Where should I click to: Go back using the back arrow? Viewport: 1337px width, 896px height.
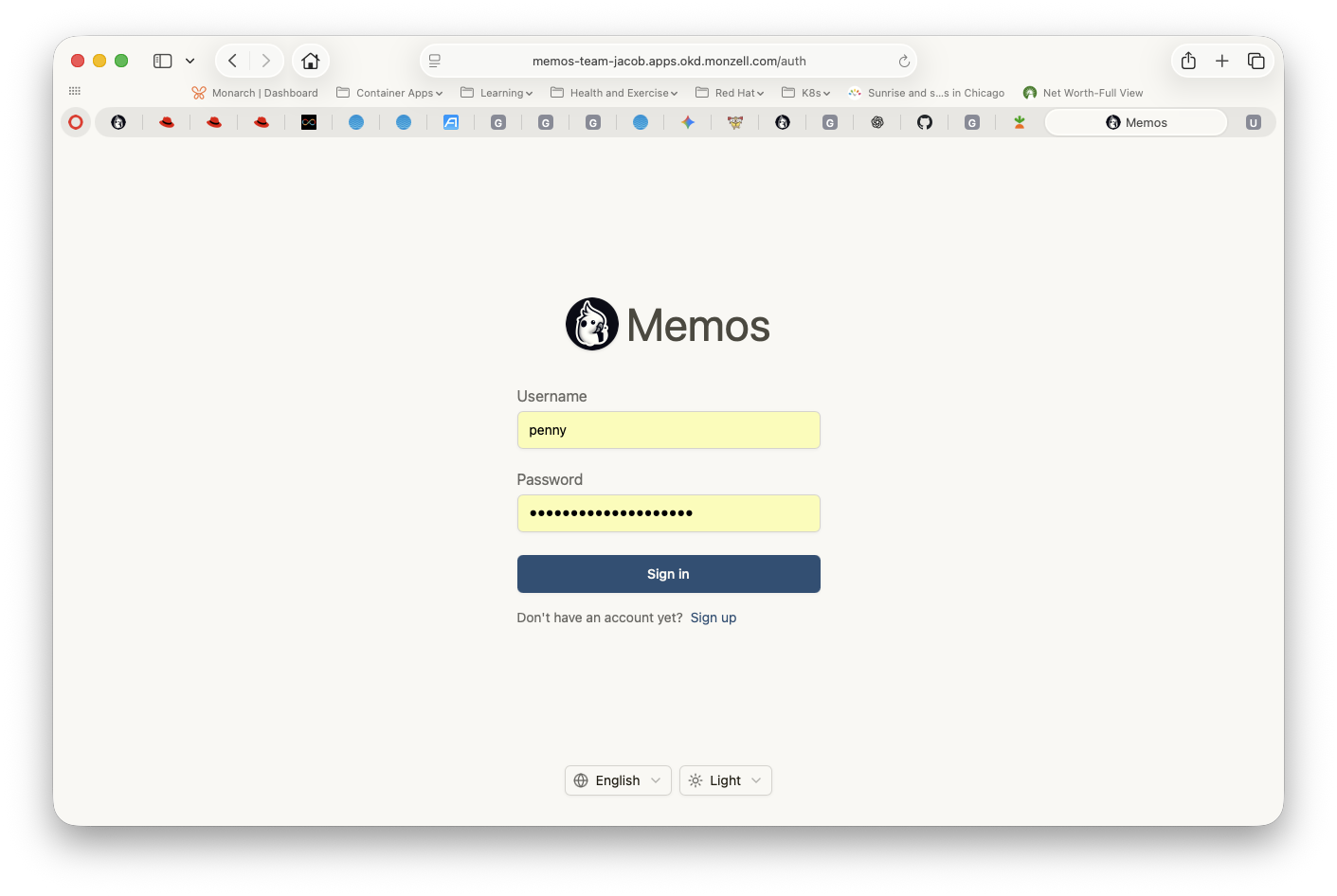[x=232, y=61]
